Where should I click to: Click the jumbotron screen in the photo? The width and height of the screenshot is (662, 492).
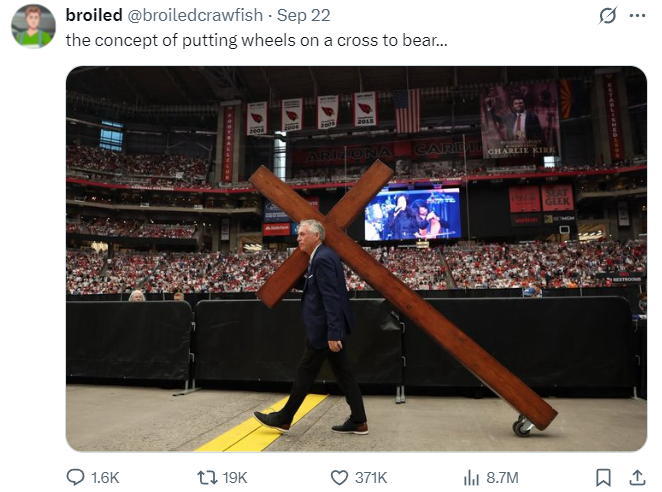413,213
